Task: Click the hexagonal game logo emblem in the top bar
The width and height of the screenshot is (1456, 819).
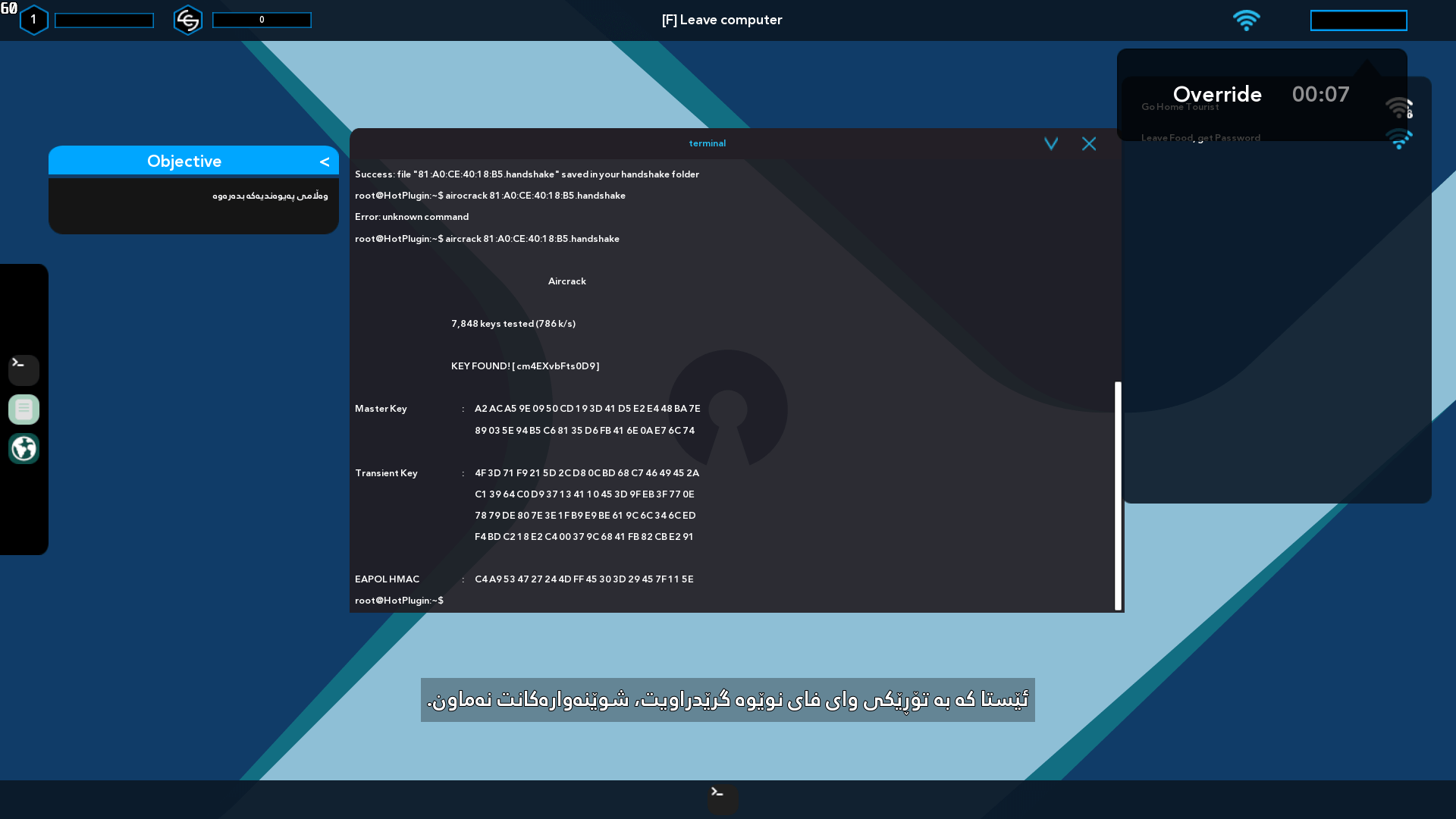Action: tap(187, 20)
